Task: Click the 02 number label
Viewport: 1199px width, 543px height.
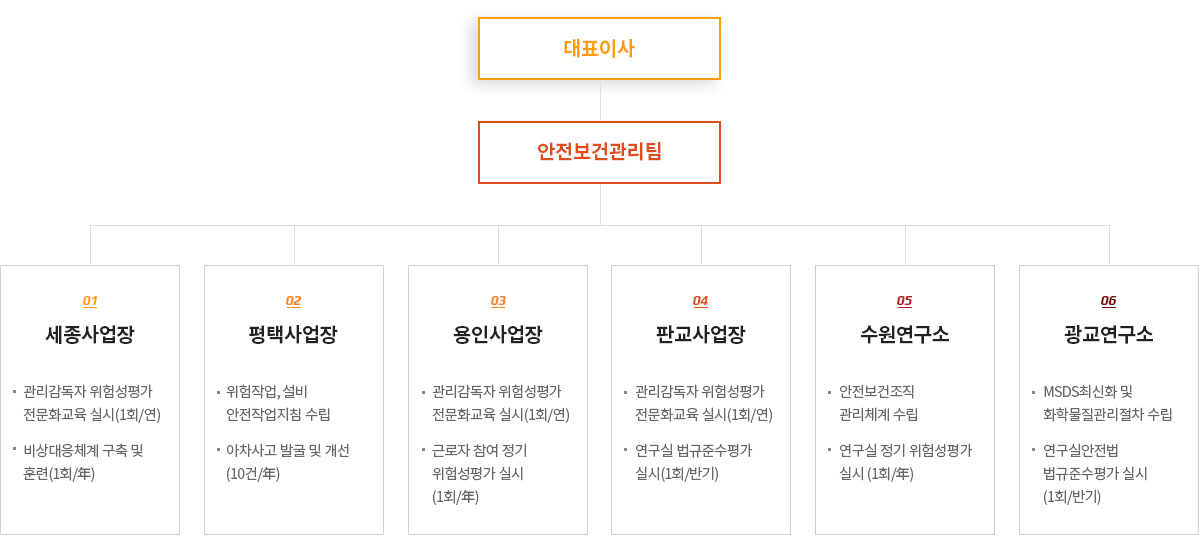Action: coord(294,301)
